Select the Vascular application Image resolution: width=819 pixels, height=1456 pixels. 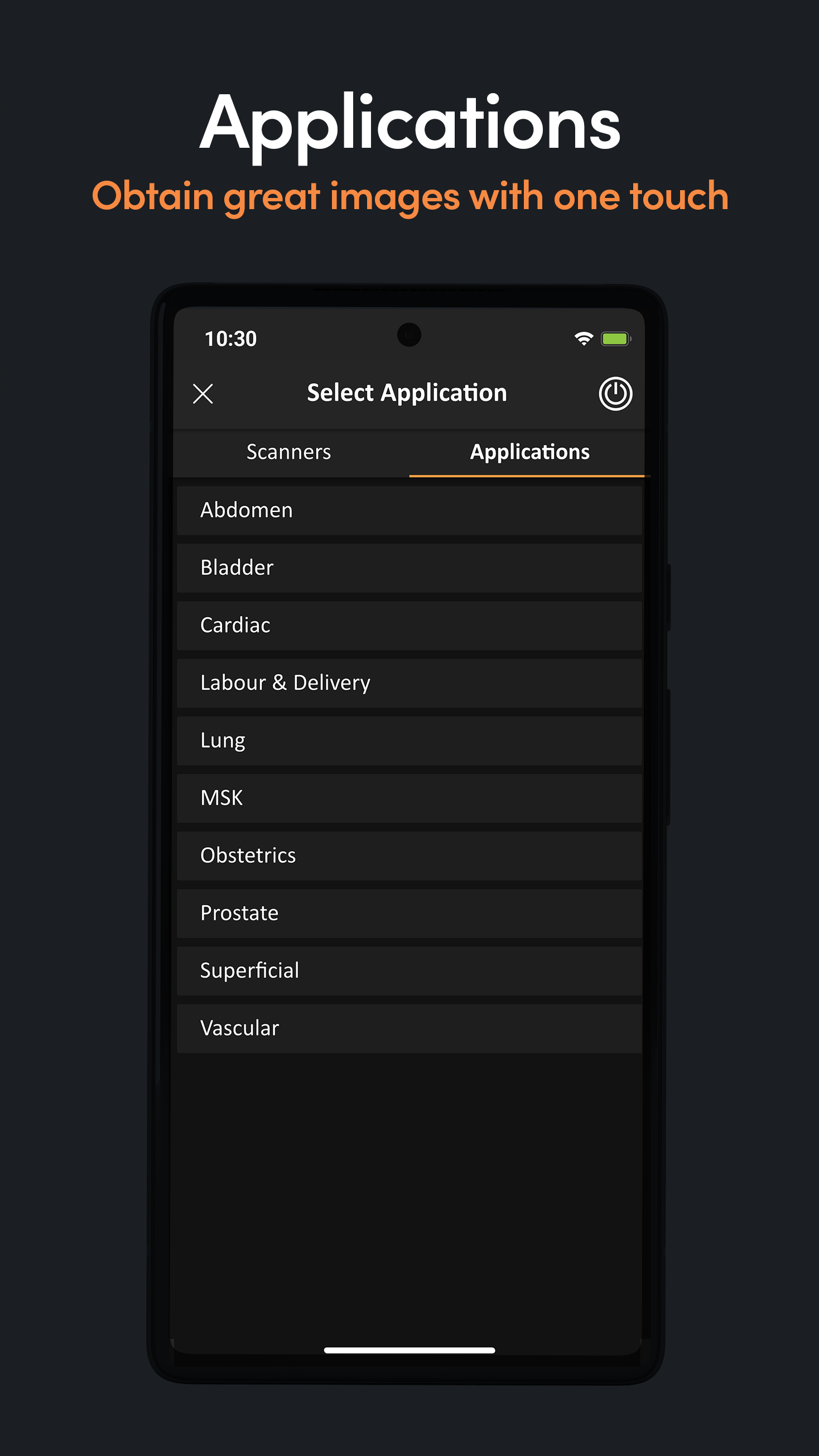point(409,1029)
